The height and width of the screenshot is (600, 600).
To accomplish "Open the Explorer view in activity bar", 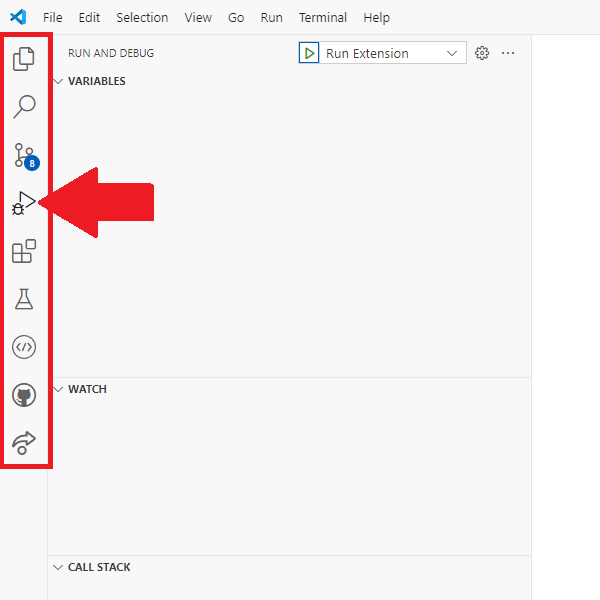I will 24,59.
